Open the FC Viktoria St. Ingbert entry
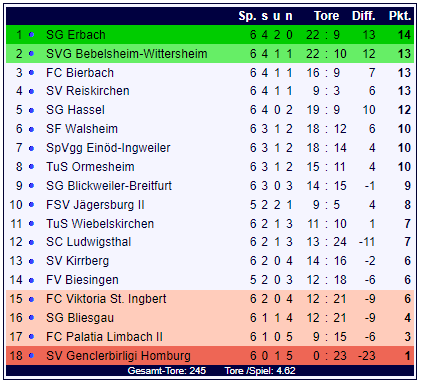The width and height of the screenshot is (421, 381). coord(106,299)
